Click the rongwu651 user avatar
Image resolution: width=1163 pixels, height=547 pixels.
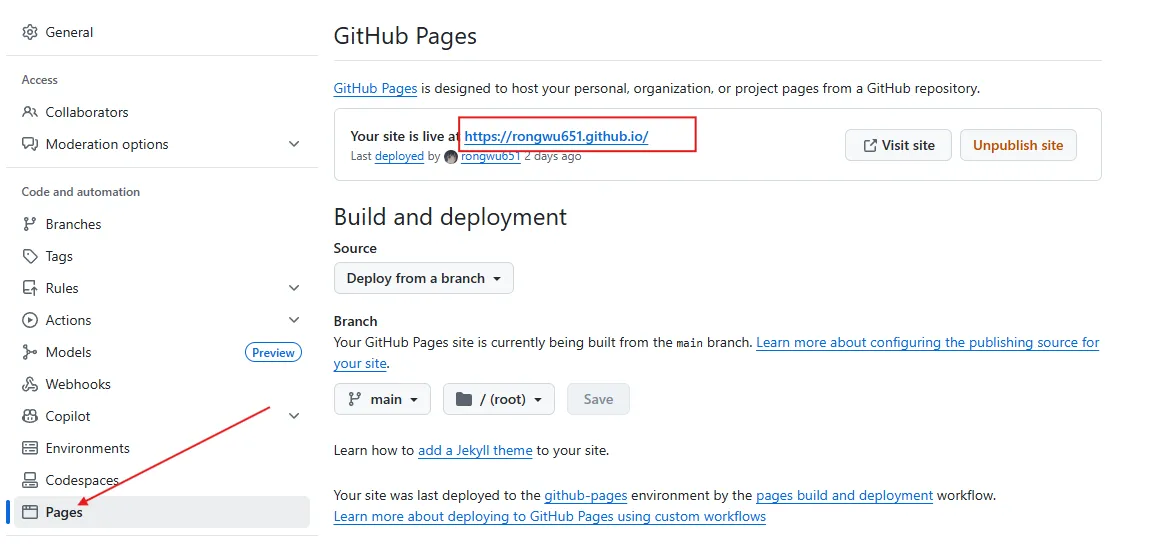point(451,157)
